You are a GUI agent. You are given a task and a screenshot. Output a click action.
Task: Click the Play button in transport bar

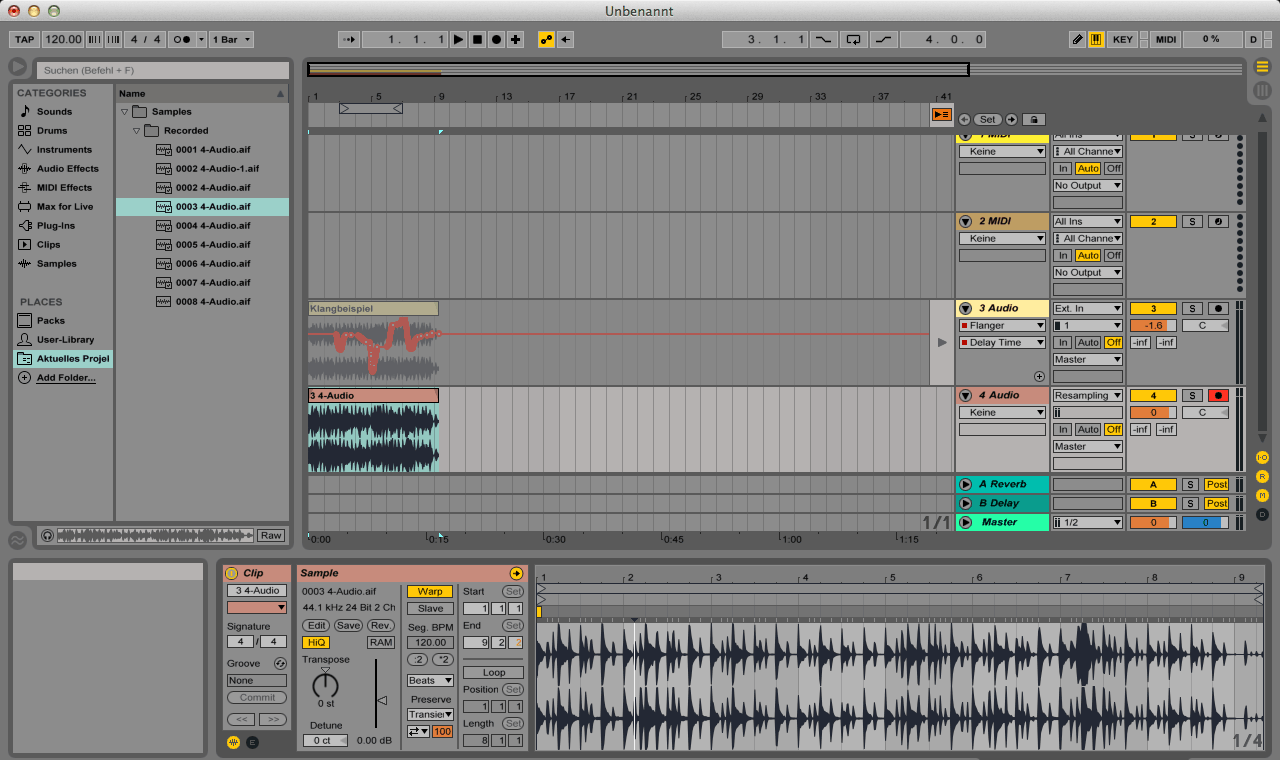point(458,40)
